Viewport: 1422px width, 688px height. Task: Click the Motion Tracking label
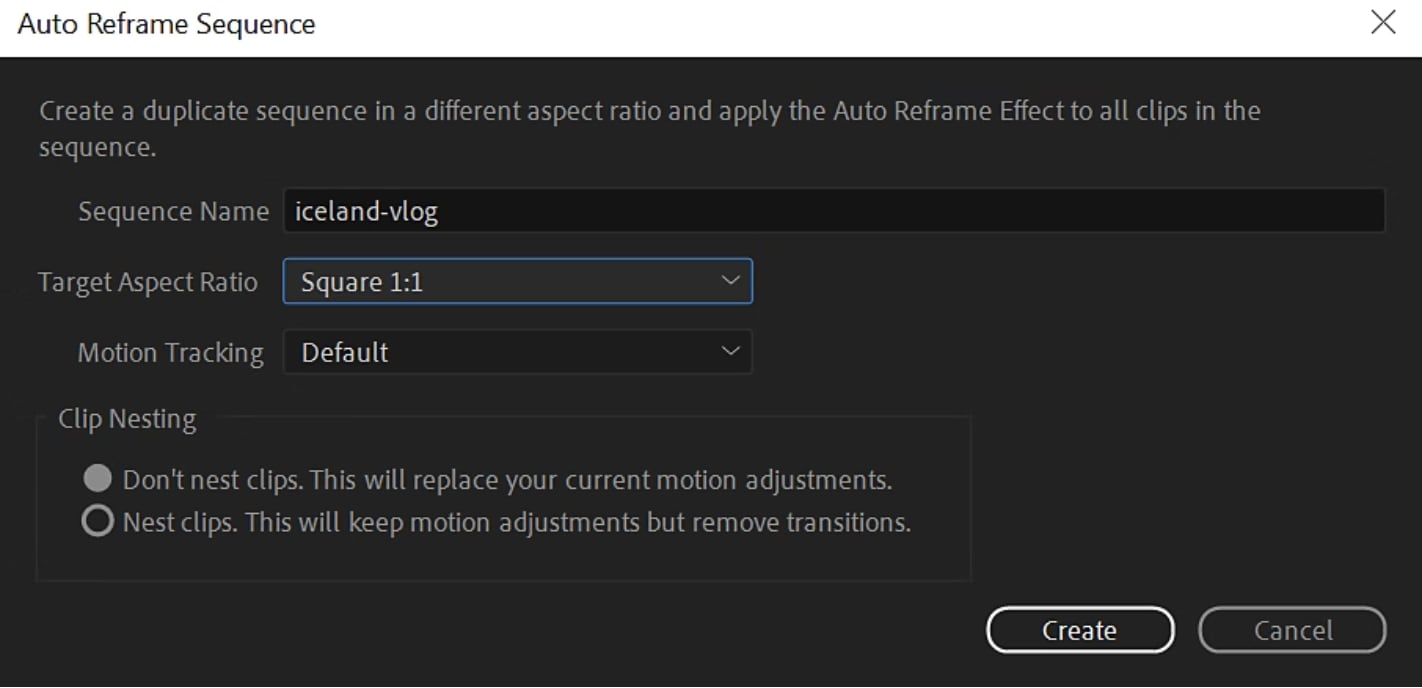point(170,352)
